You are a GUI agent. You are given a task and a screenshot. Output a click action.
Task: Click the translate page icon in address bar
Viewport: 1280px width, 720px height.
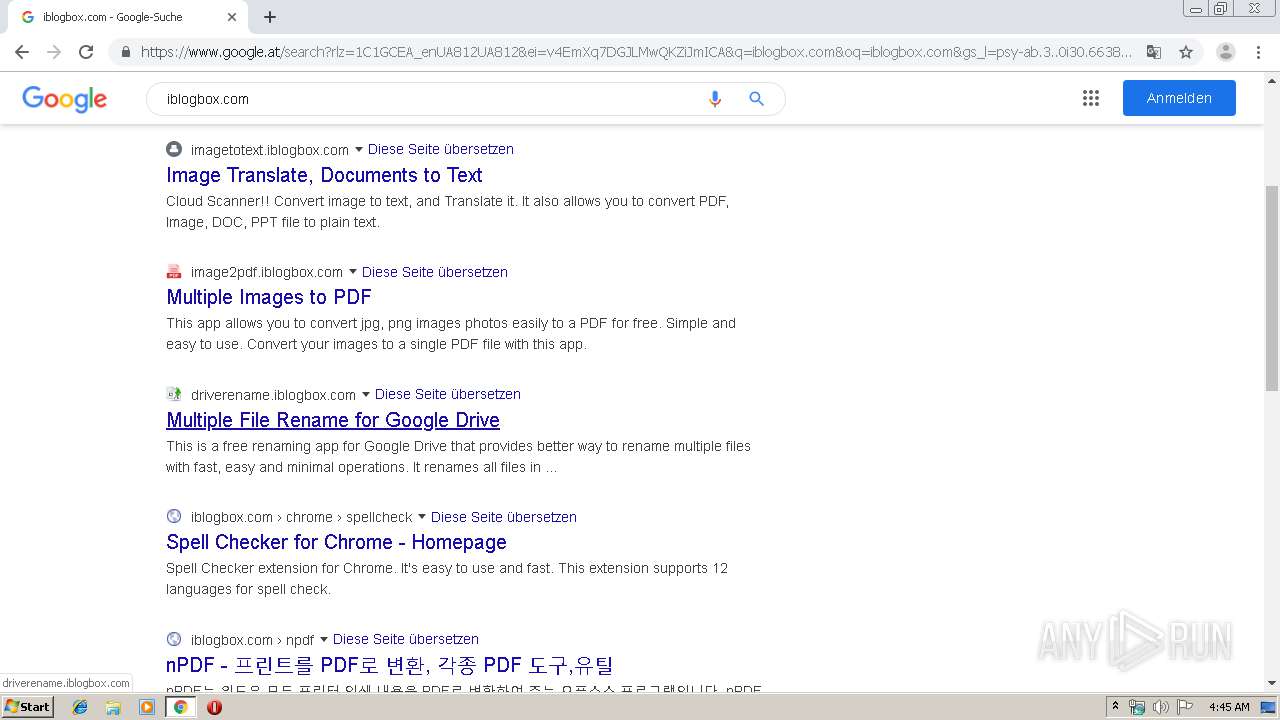1154,52
